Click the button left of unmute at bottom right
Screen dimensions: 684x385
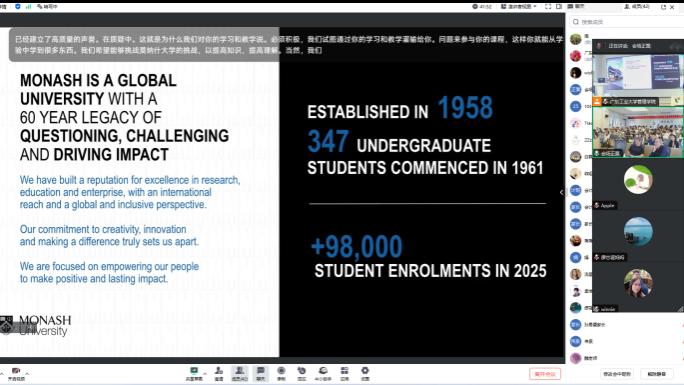pos(617,374)
